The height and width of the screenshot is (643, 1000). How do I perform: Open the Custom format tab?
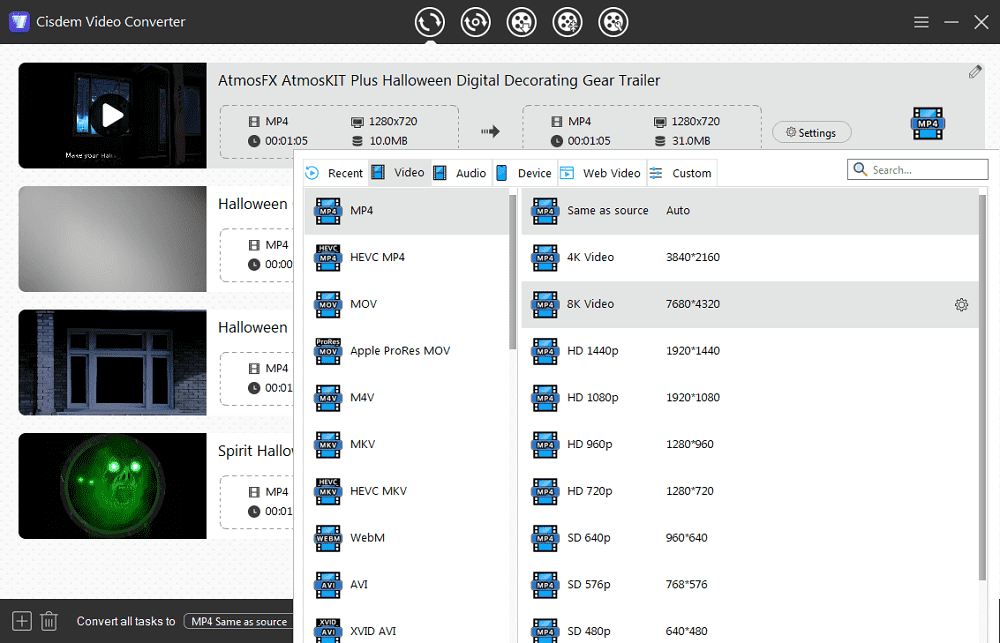point(682,173)
